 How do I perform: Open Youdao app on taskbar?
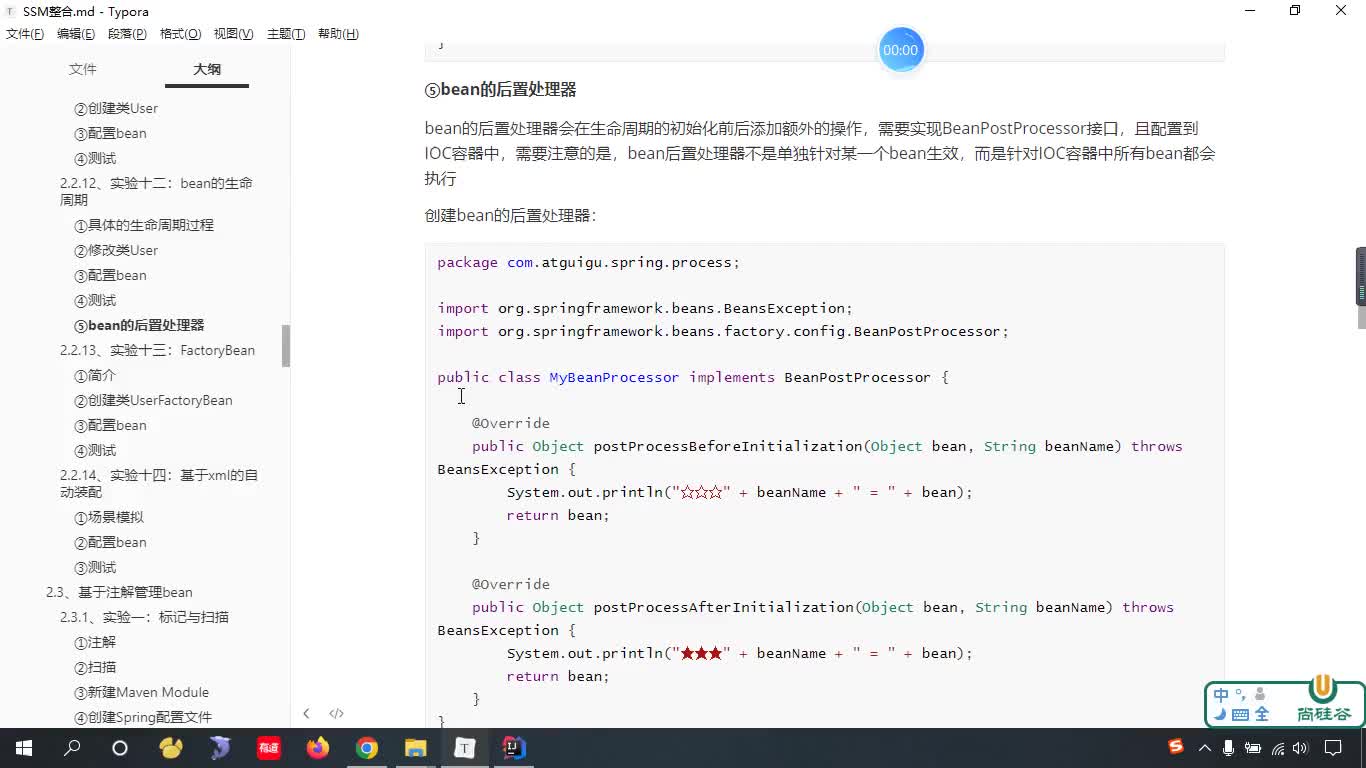pyautogui.click(x=269, y=748)
